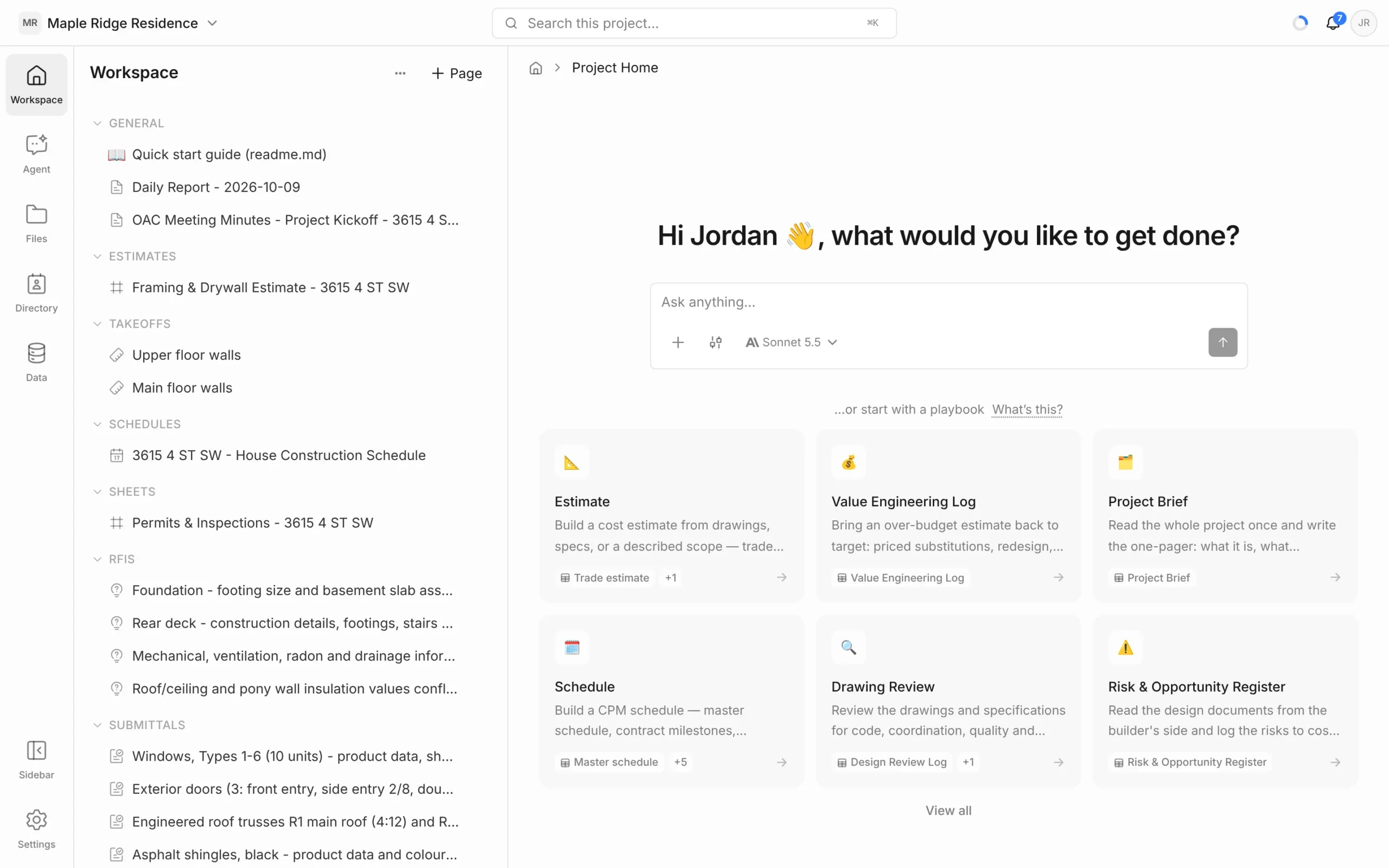Click the plus attachment icon in prompt box

(x=678, y=342)
